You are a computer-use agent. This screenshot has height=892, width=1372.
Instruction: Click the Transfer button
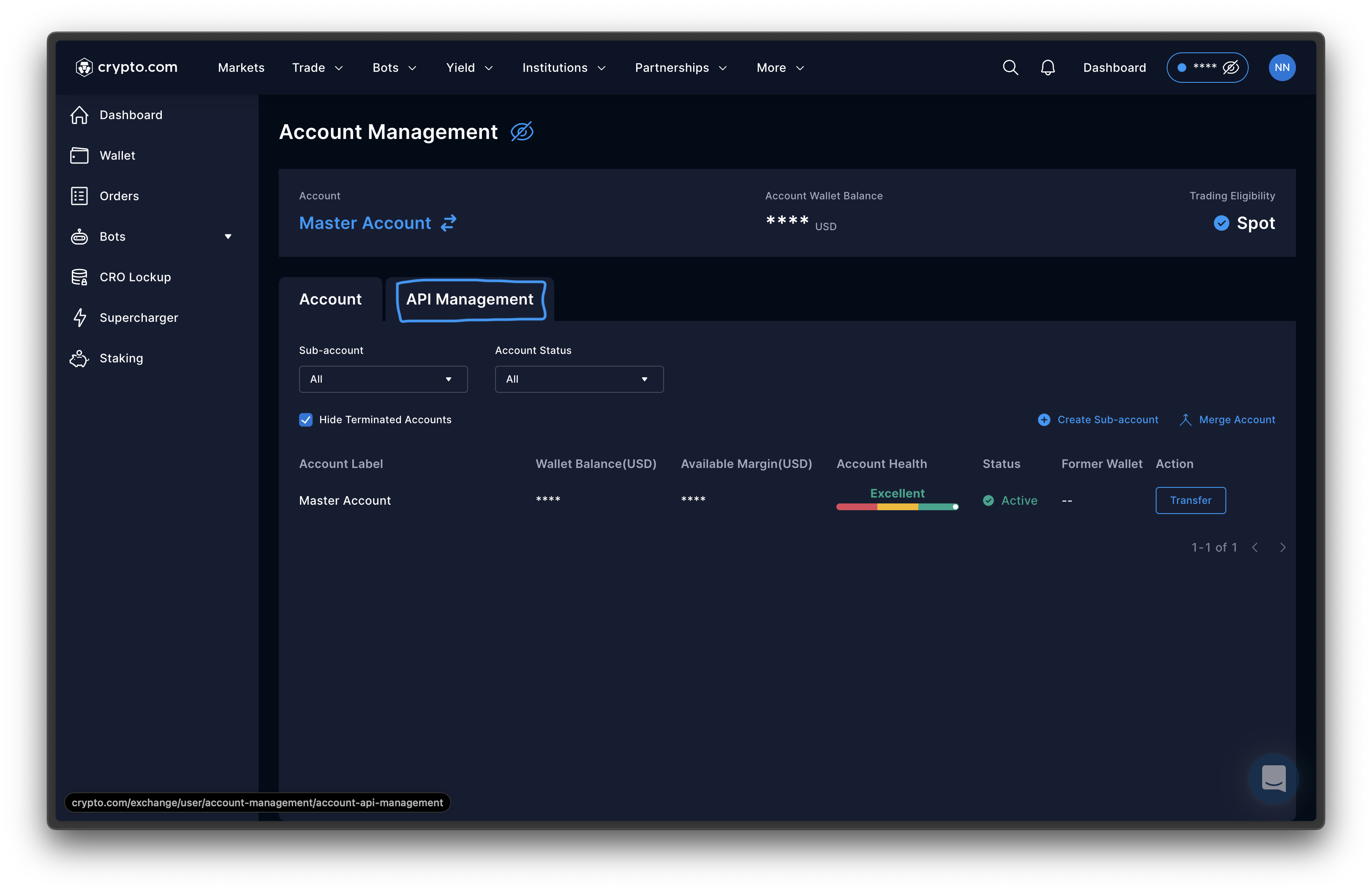pos(1190,500)
